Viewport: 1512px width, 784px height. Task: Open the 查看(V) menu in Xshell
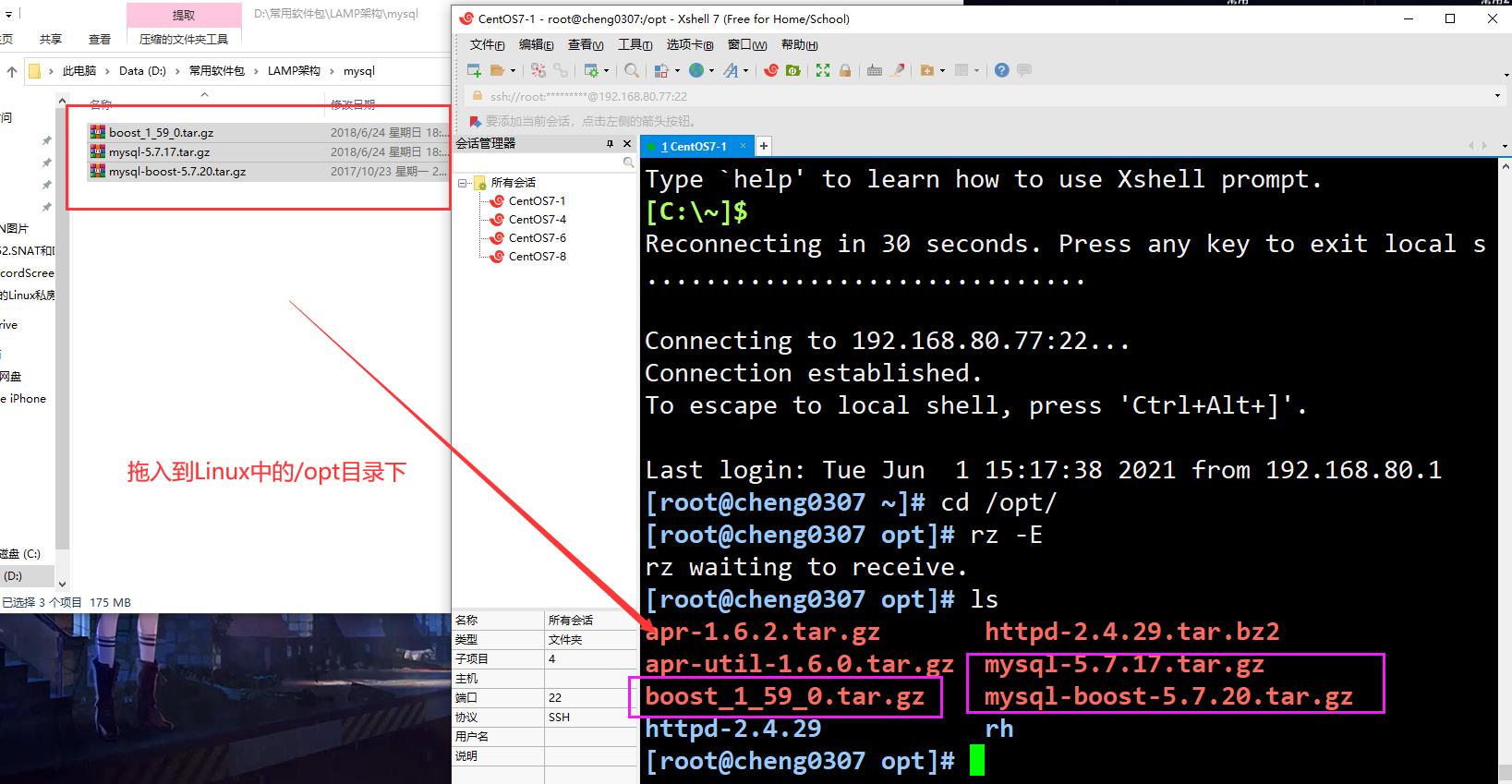pyautogui.click(x=586, y=44)
